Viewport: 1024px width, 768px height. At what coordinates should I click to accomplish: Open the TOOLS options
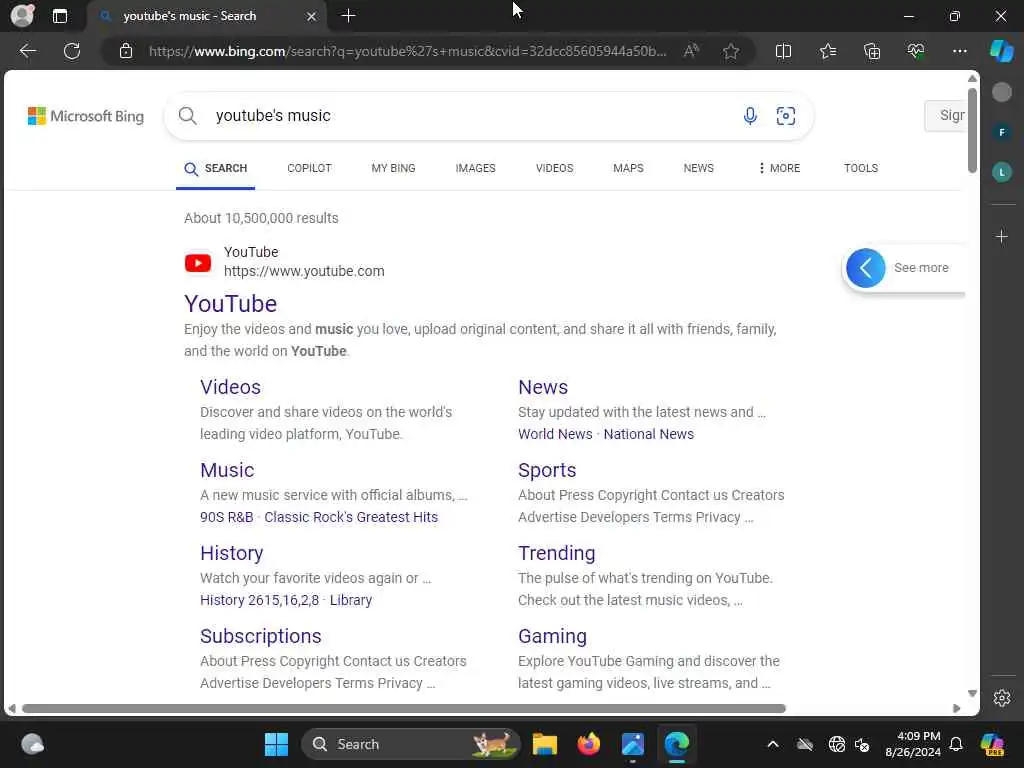pos(861,168)
